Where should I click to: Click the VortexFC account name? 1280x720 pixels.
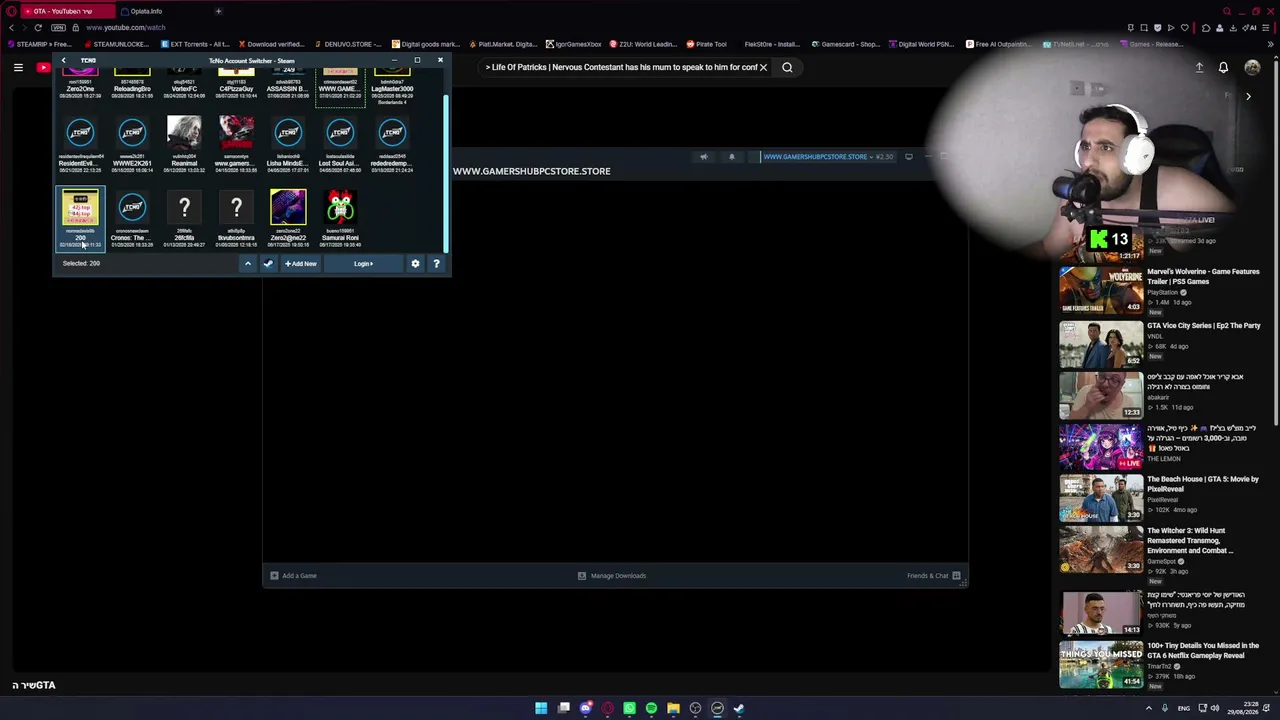click(184, 89)
